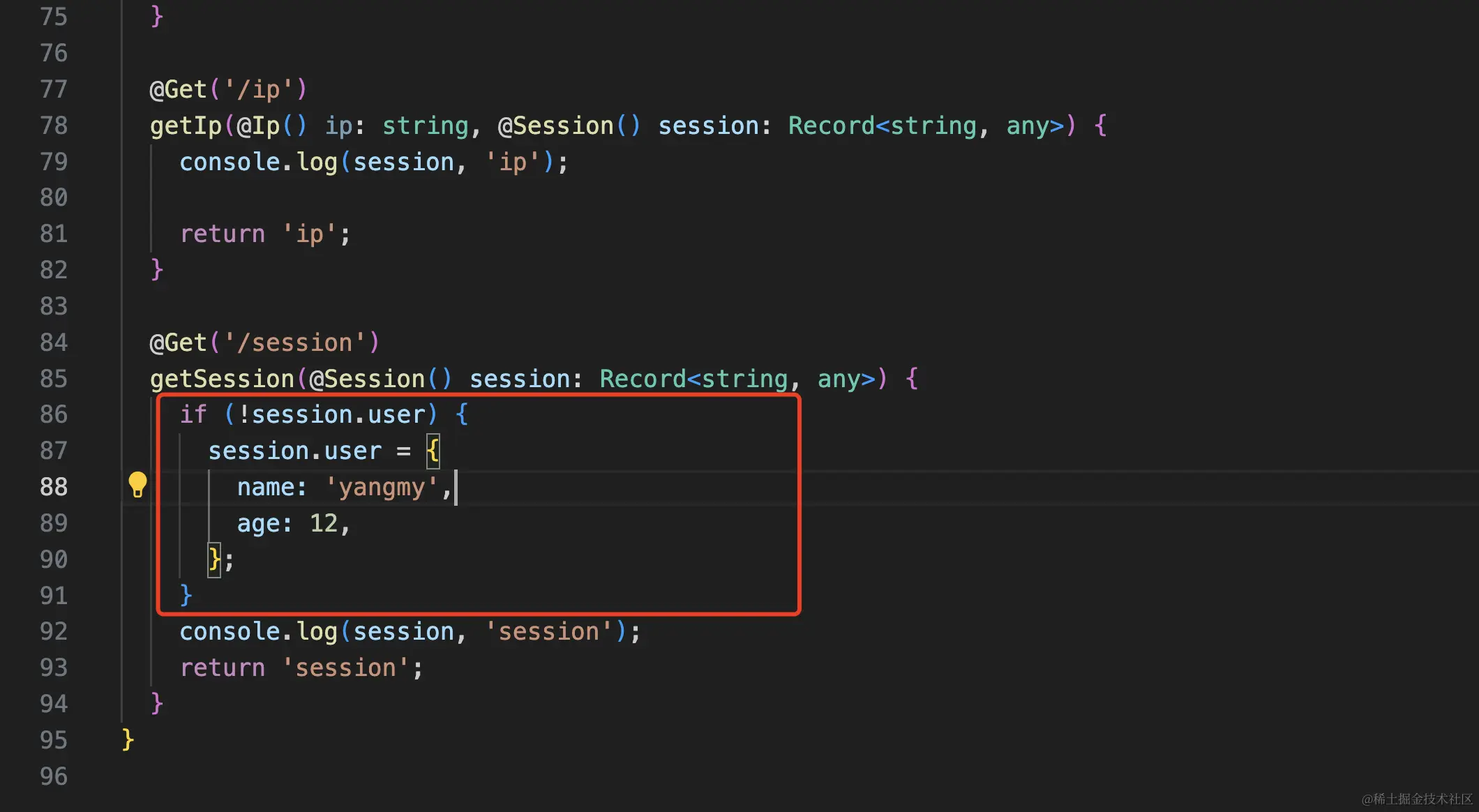This screenshot has height=812, width=1479.
Task: Click console.log on line 92
Action: 258,631
